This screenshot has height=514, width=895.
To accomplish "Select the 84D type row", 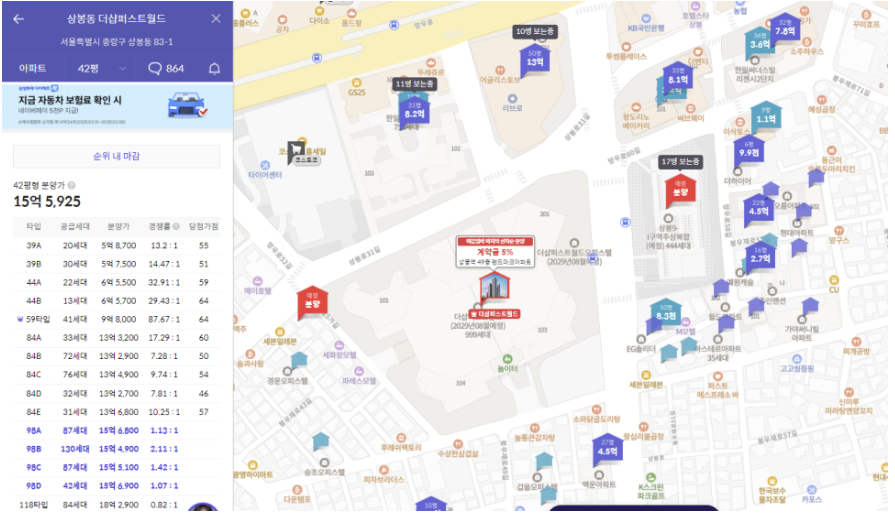I will click(x=116, y=394).
